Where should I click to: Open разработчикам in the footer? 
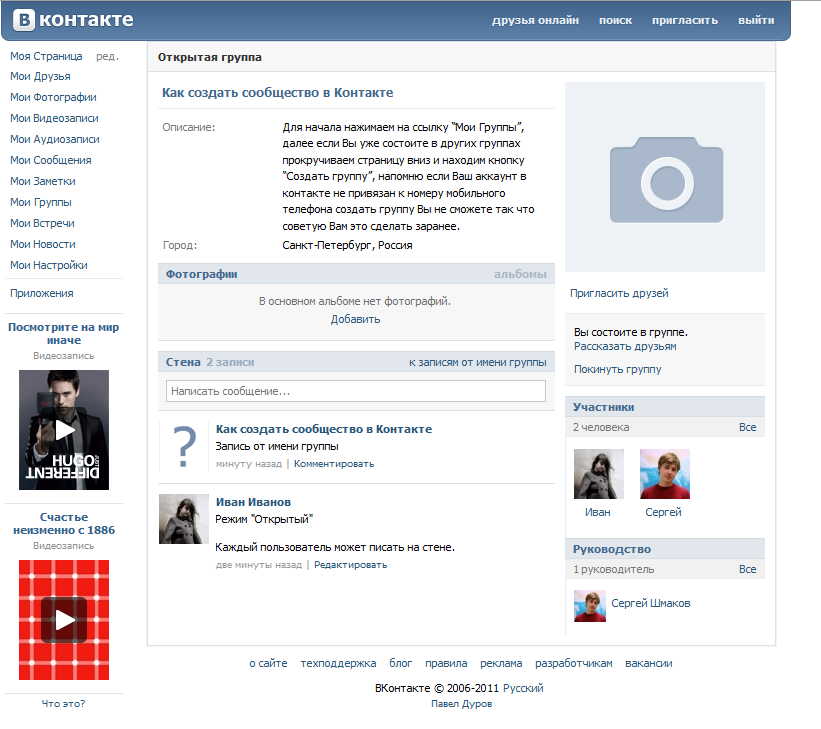point(573,664)
